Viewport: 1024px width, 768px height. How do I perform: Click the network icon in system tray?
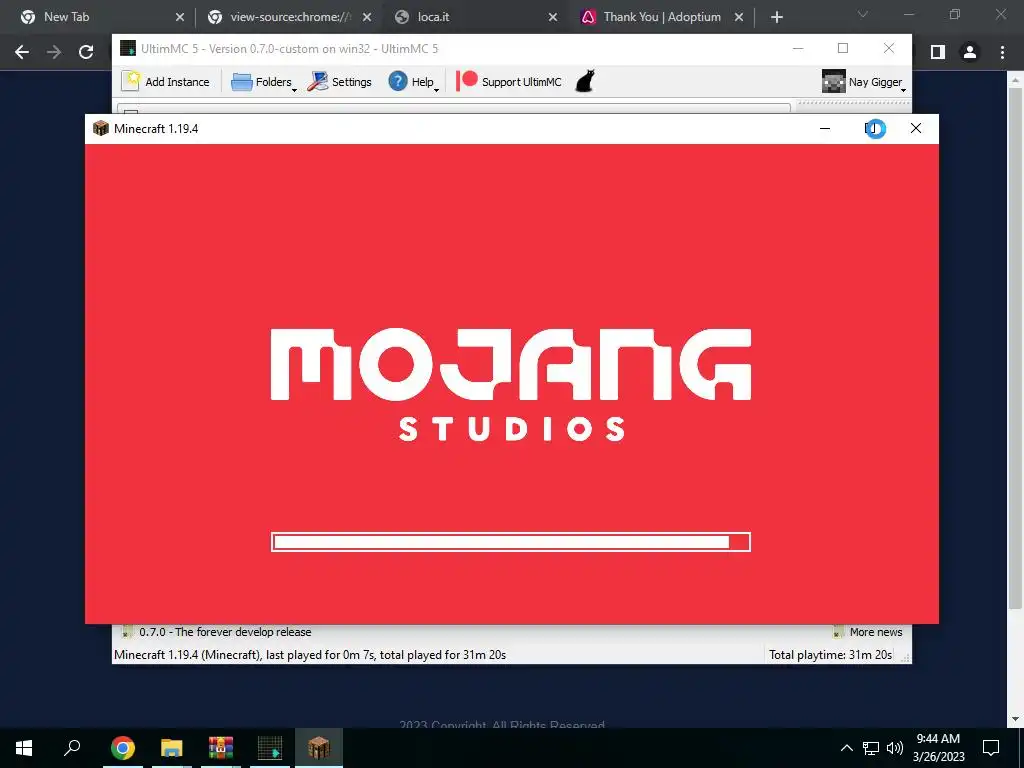[871, 748]
